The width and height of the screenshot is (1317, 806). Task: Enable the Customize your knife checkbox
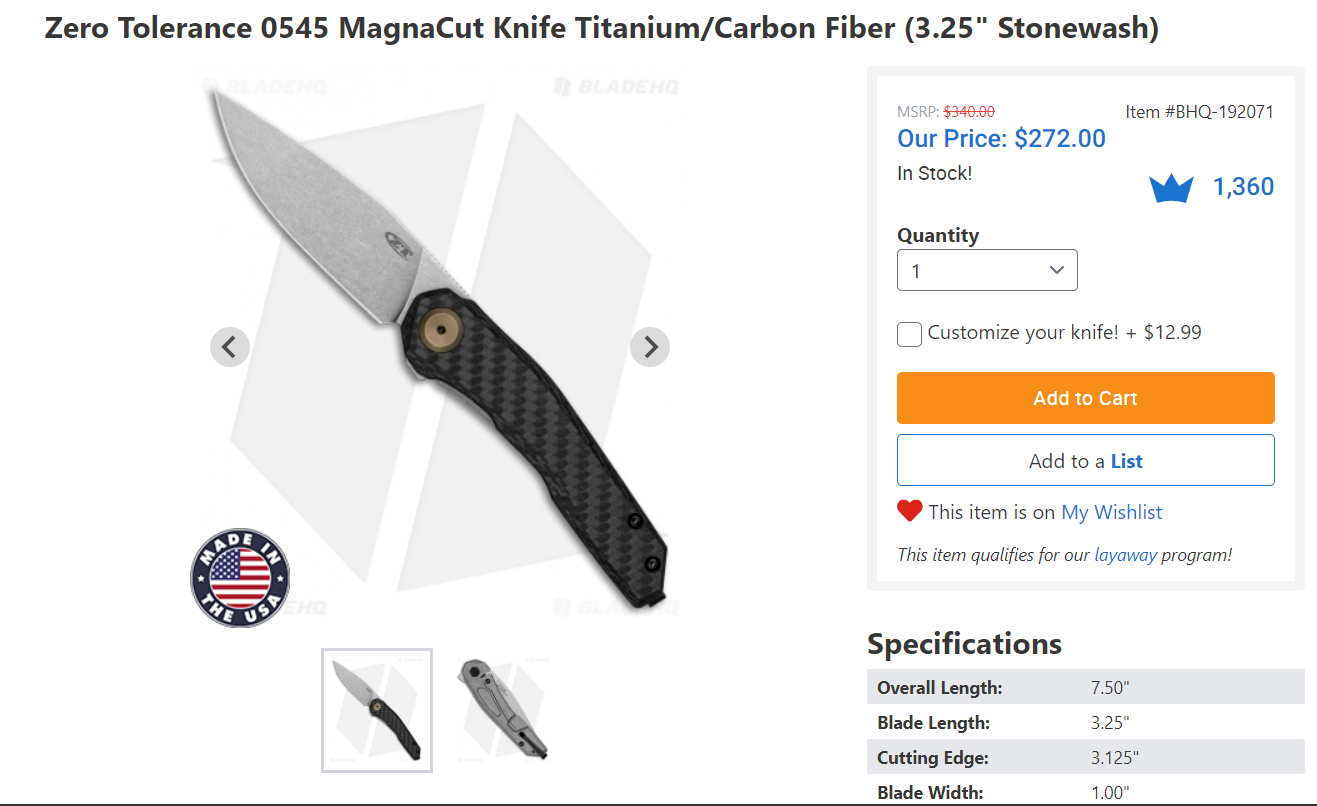click(909, 334)
